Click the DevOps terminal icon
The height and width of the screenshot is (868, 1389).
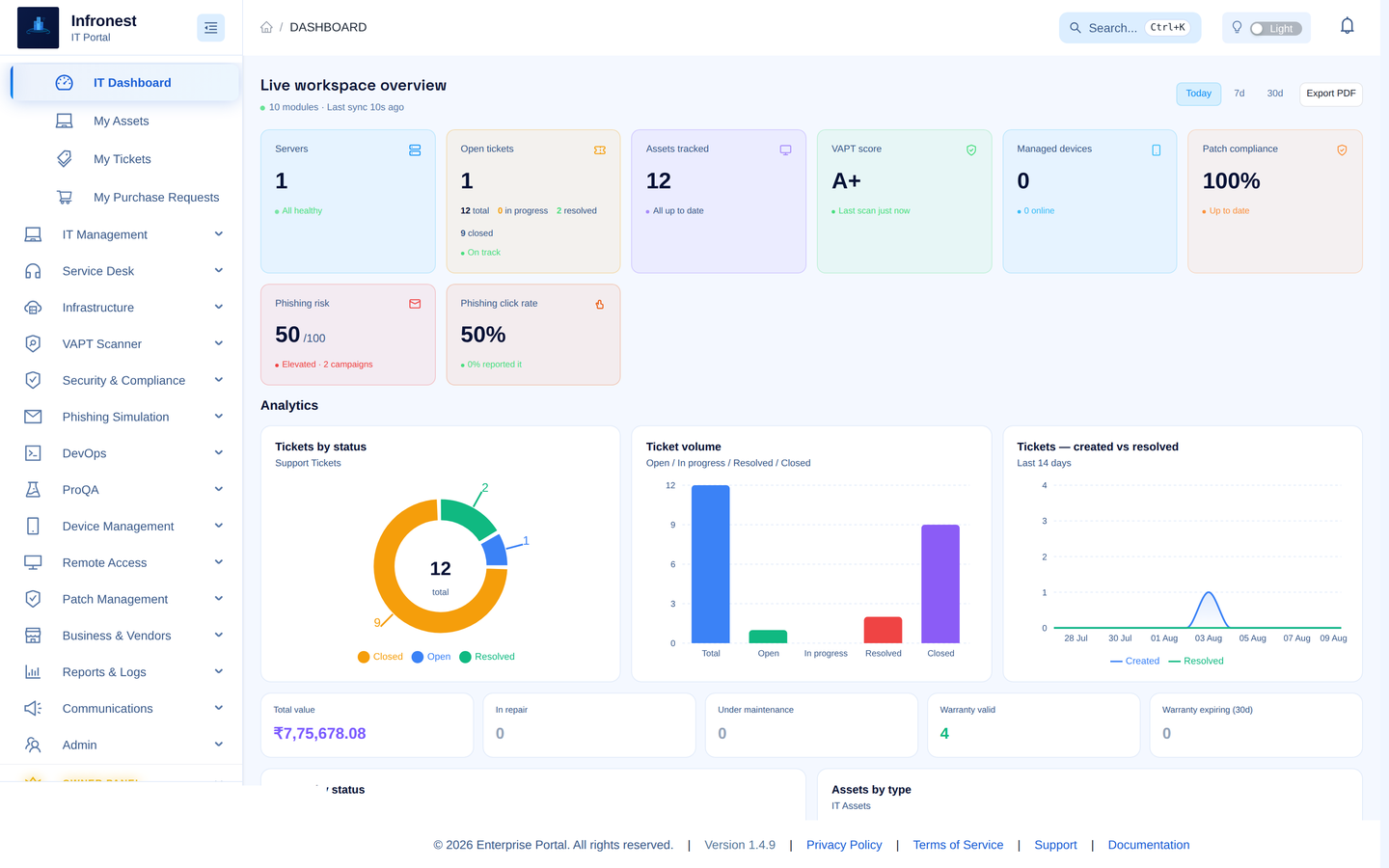click(x=33, y=453)
